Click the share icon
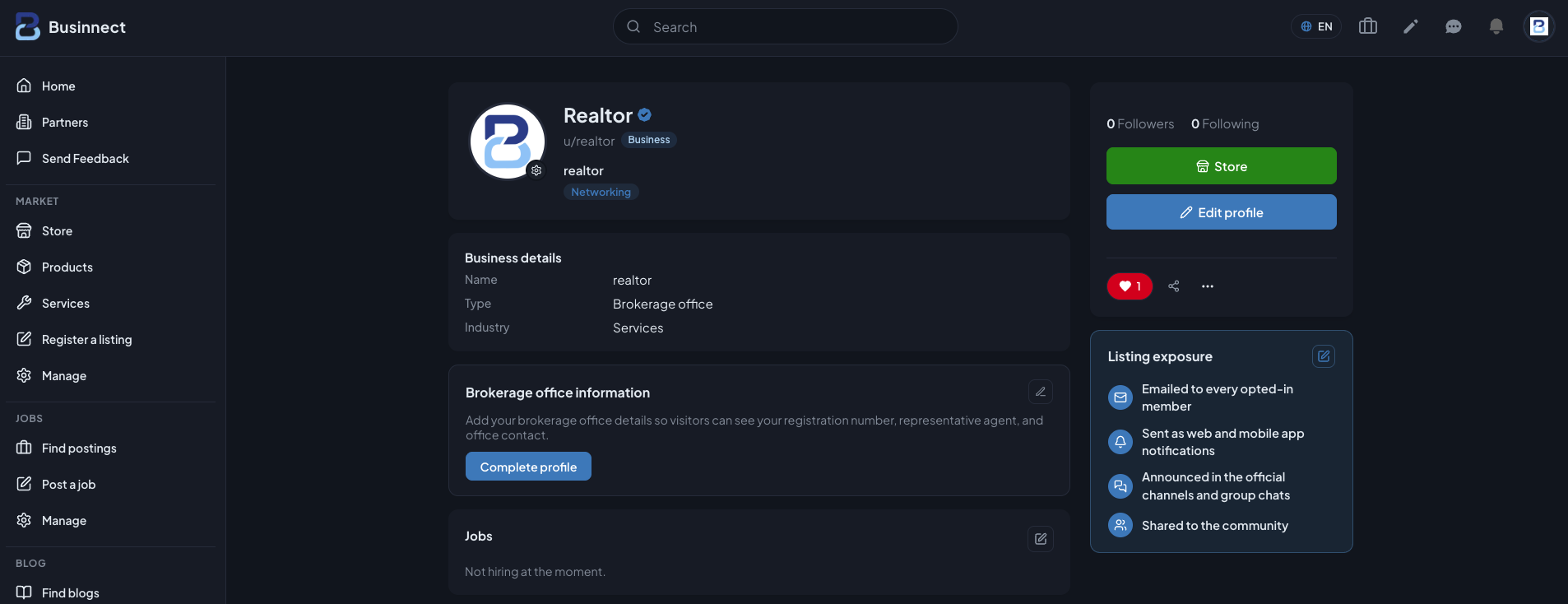Screen dimensions: 1568x604 pyautogui.click(x=1174, y=286)
